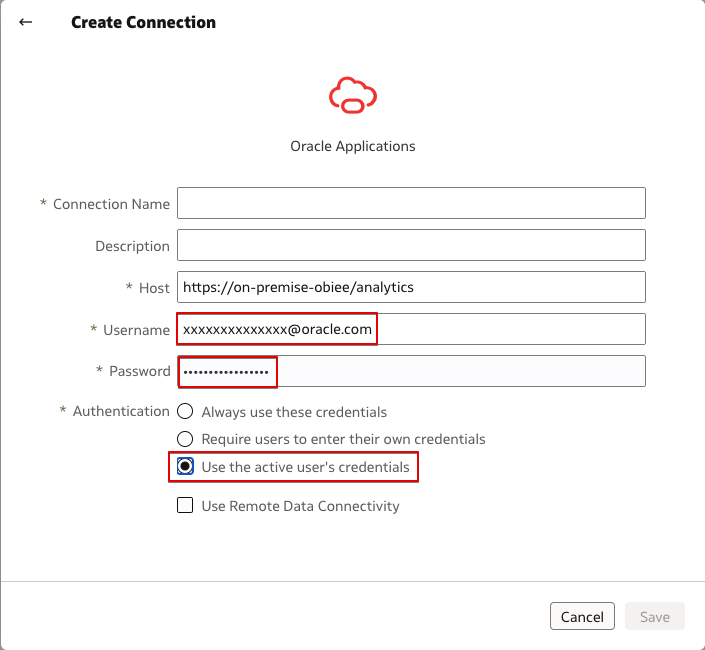Click the Save button
This screenshot has width=705, height=650.
(x=654, y=617)
